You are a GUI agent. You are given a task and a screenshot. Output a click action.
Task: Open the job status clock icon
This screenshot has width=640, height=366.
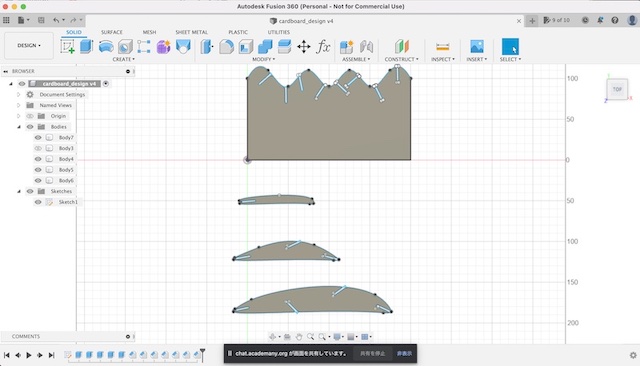(x=585, y=20)
